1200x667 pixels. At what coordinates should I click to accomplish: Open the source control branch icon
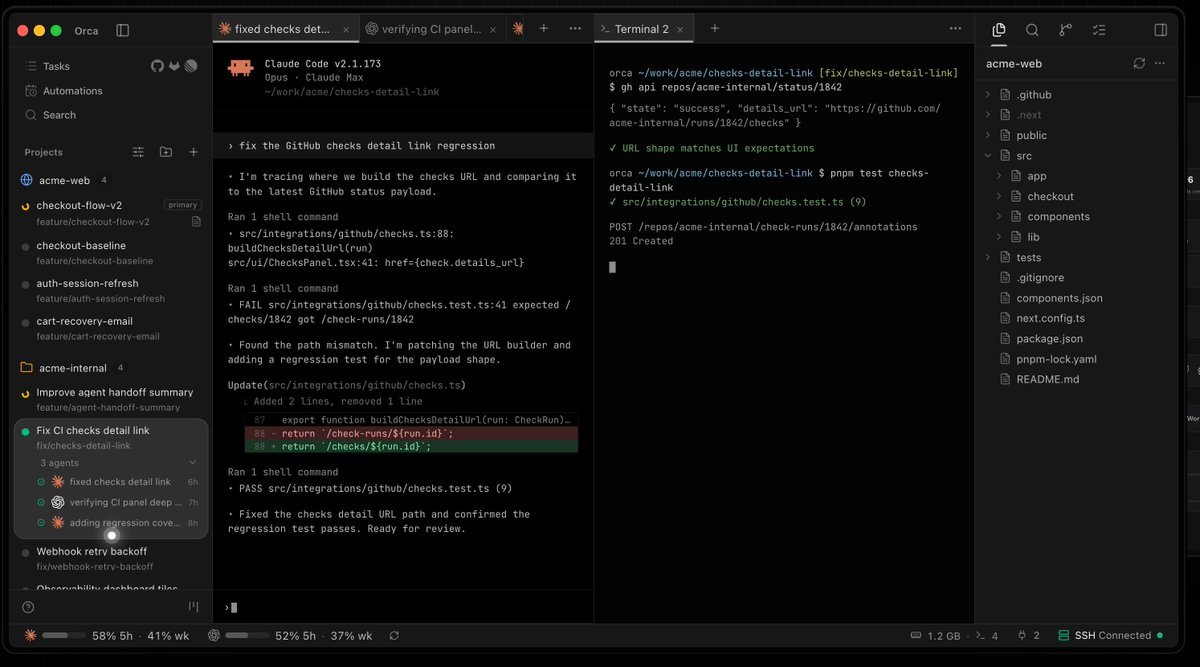tap(1065, 30)
